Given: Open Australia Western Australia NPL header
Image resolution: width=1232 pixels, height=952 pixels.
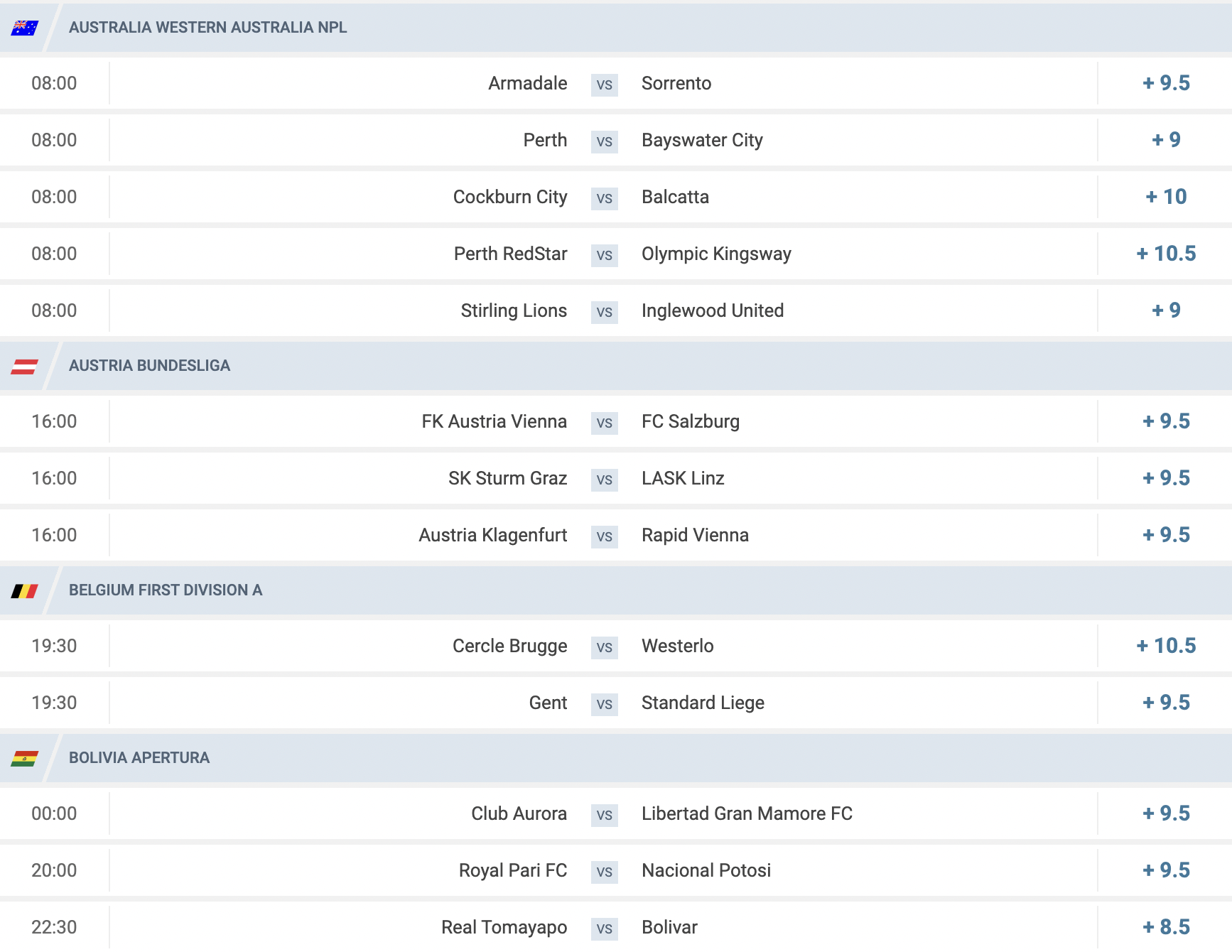Looking at the screenshot, I should click(x=207, y=28).
